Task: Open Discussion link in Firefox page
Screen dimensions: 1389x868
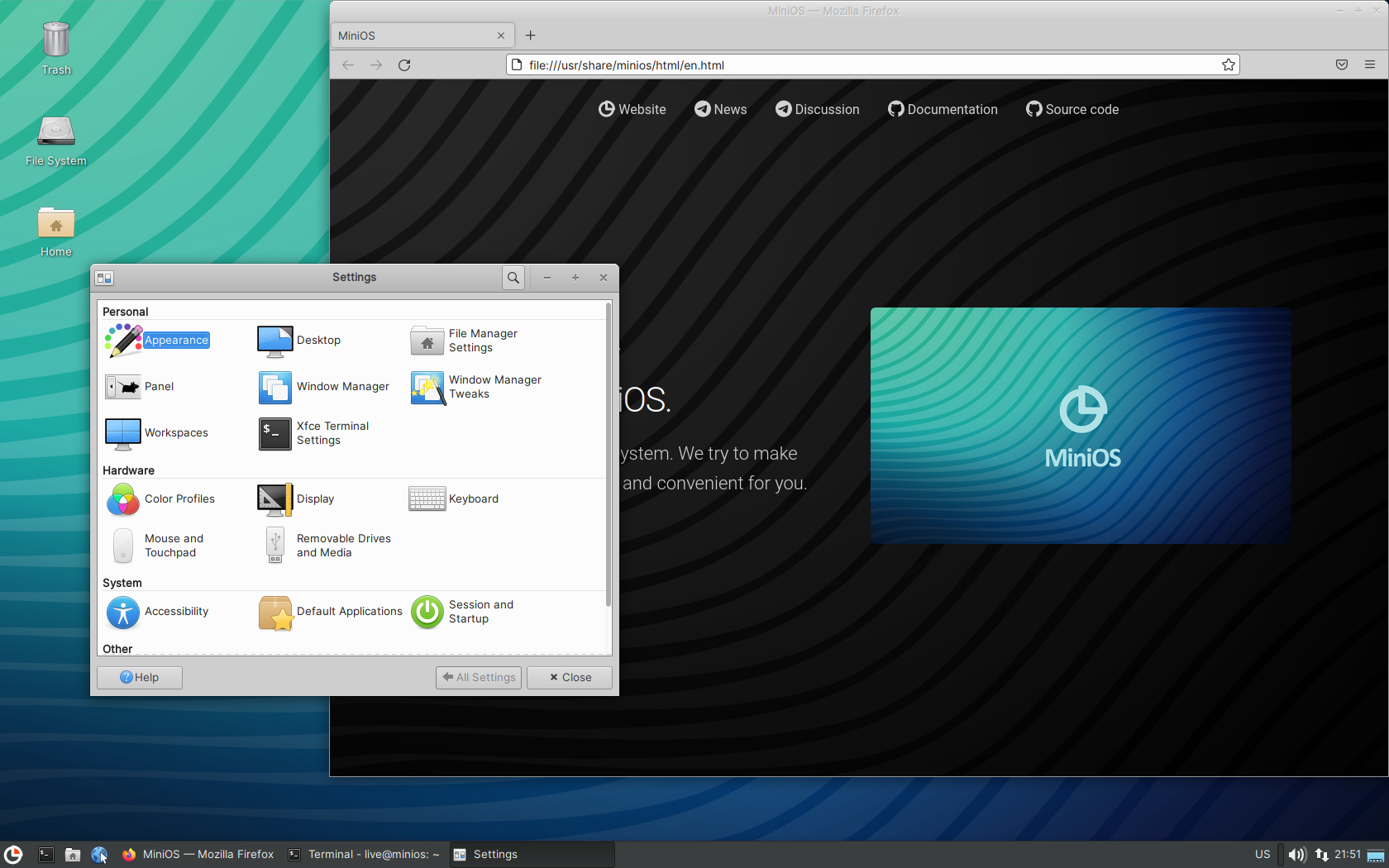Action: click(817, 109)
